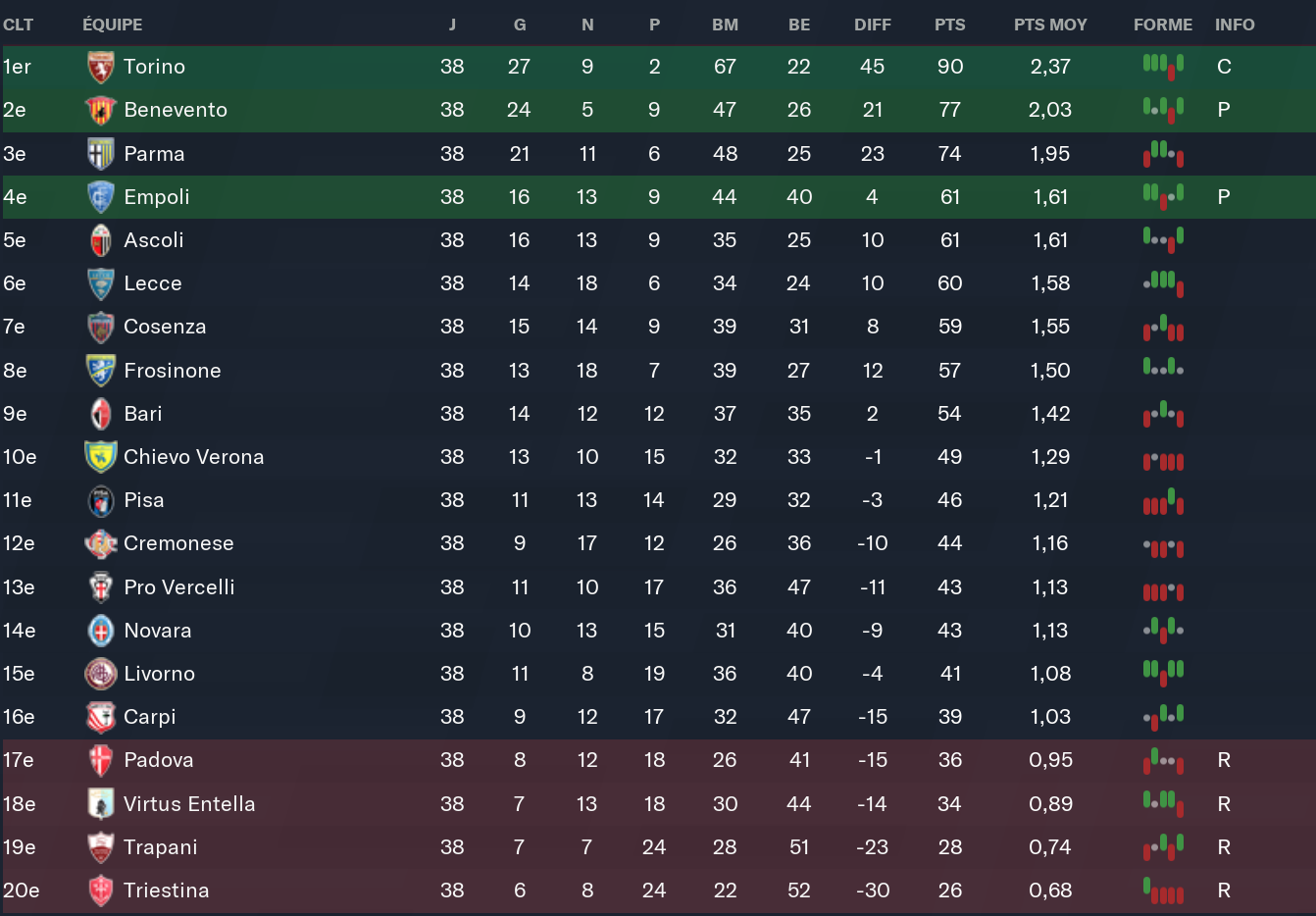
Task: Sort by PTS MOY column header
Action: click(x=1050, y=25)
